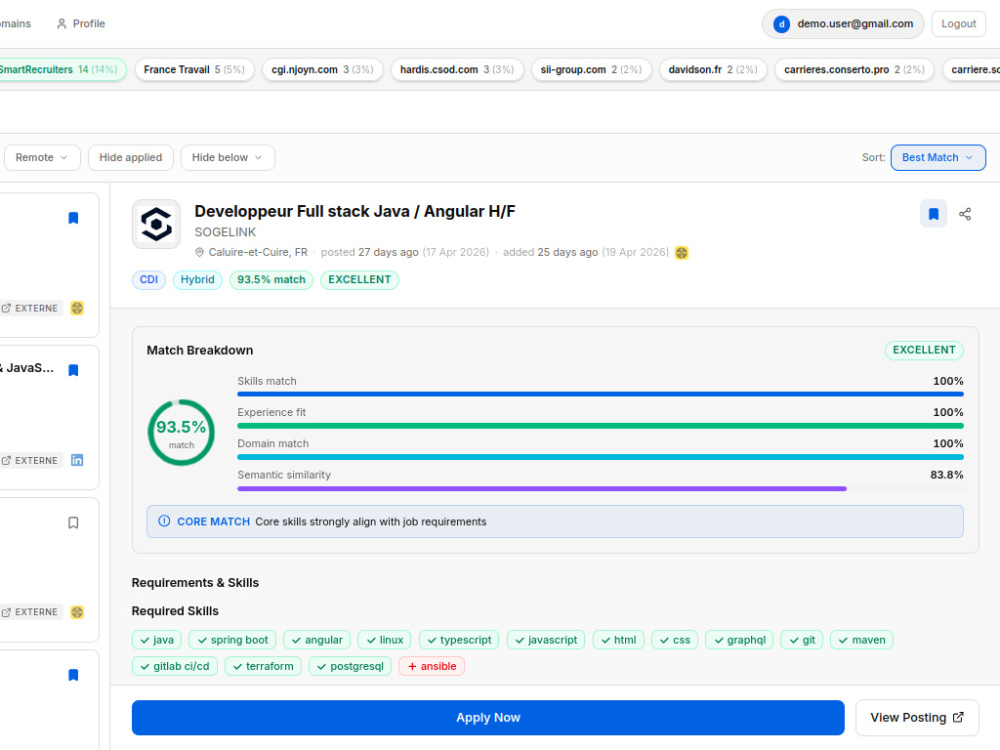Click the LinkedIn icon on the JavaS... card

click(x=77, y=460)
